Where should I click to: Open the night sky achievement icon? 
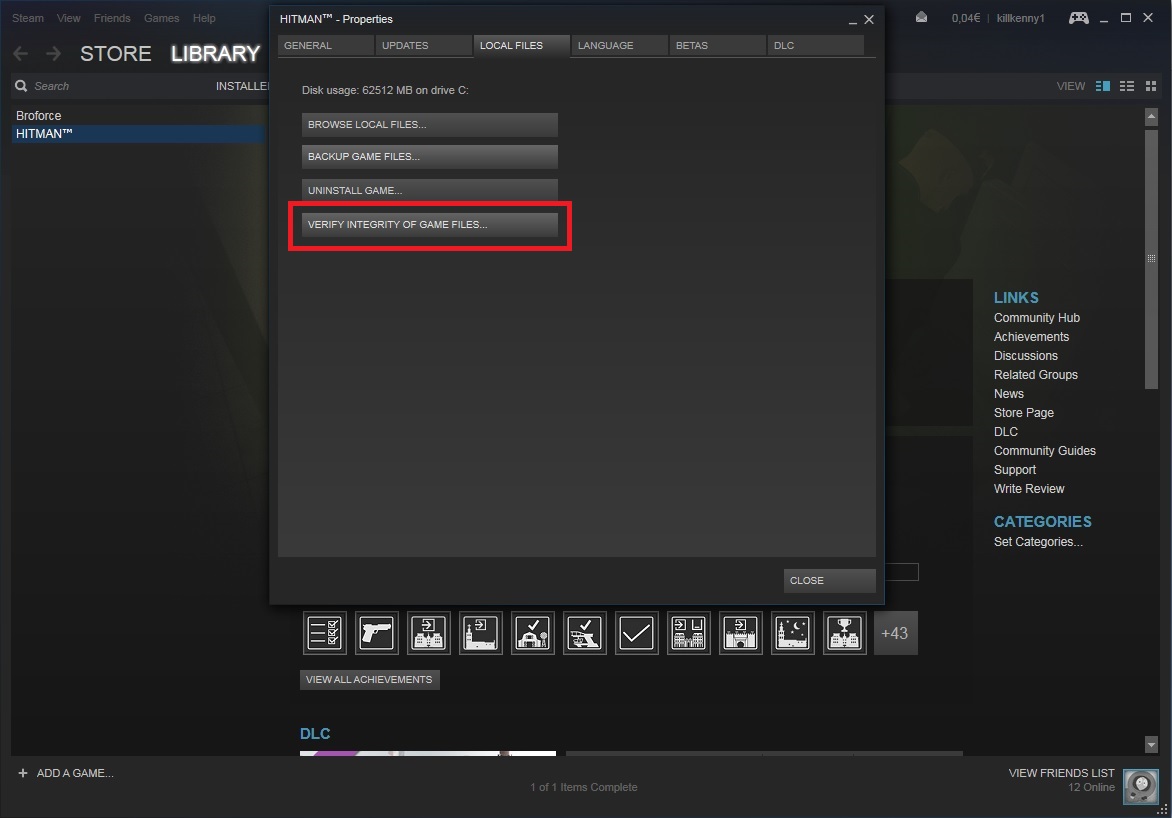point(792,633)
